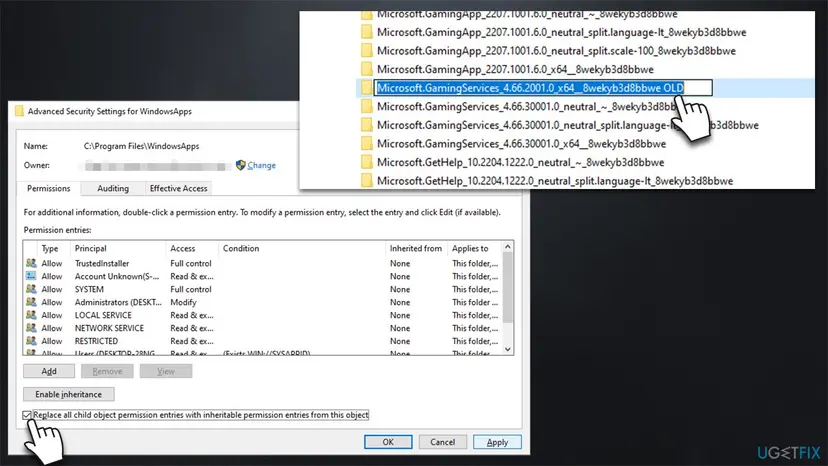Viewport: 828px width, 466px height.
Task: Click folder icon of GamingApp language-lt entry
Action: pyautogui.click(x=366, y=32)
